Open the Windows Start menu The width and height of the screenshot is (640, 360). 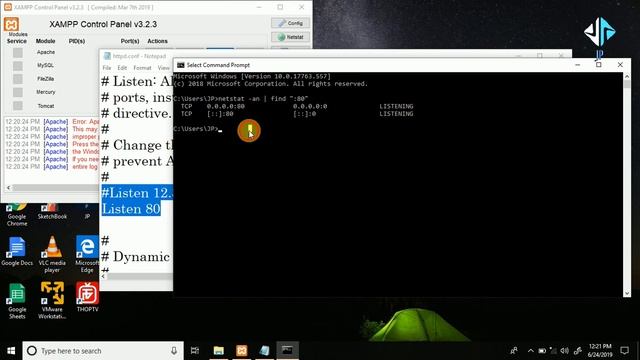[11, 351]
